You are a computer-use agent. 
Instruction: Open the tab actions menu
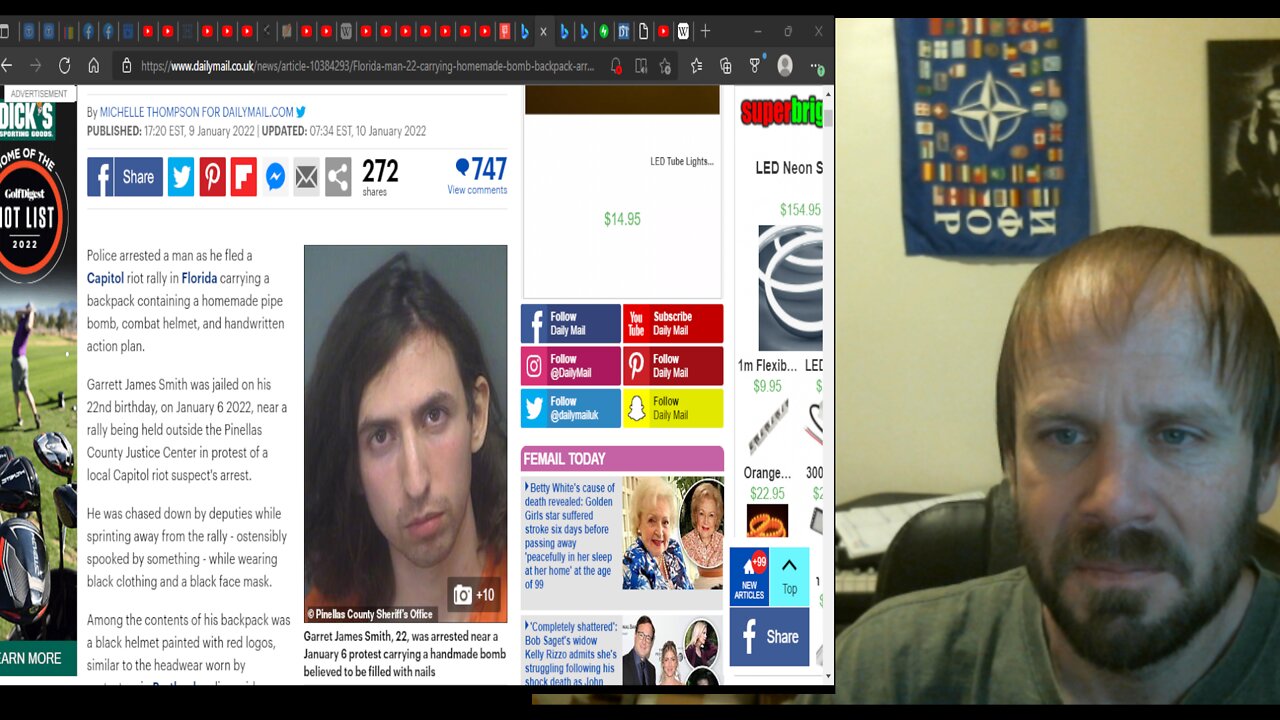point(4,32)
